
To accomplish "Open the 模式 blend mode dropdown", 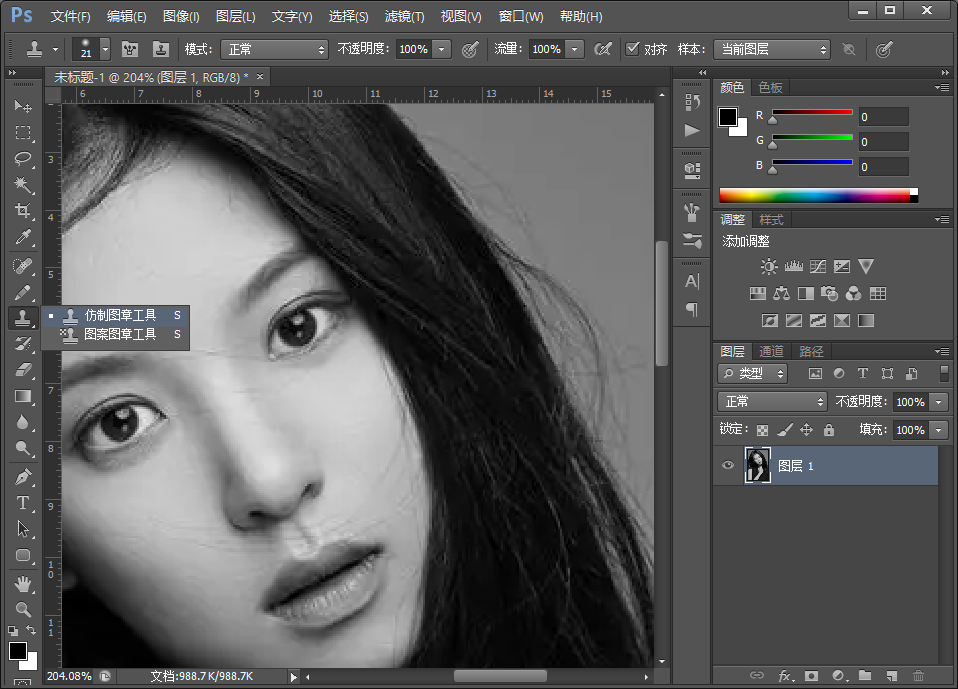I will [x=274, y=49].
